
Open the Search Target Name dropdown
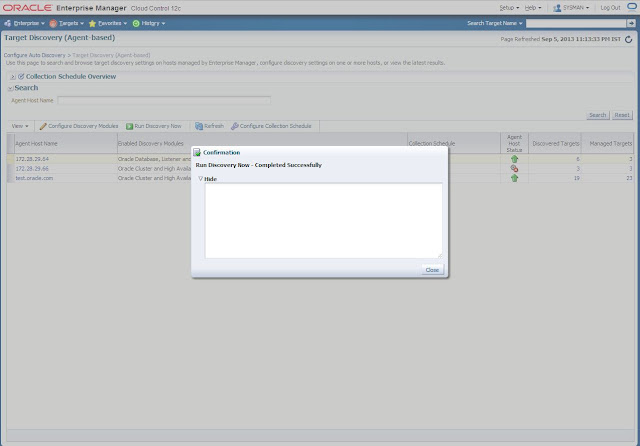495,23
